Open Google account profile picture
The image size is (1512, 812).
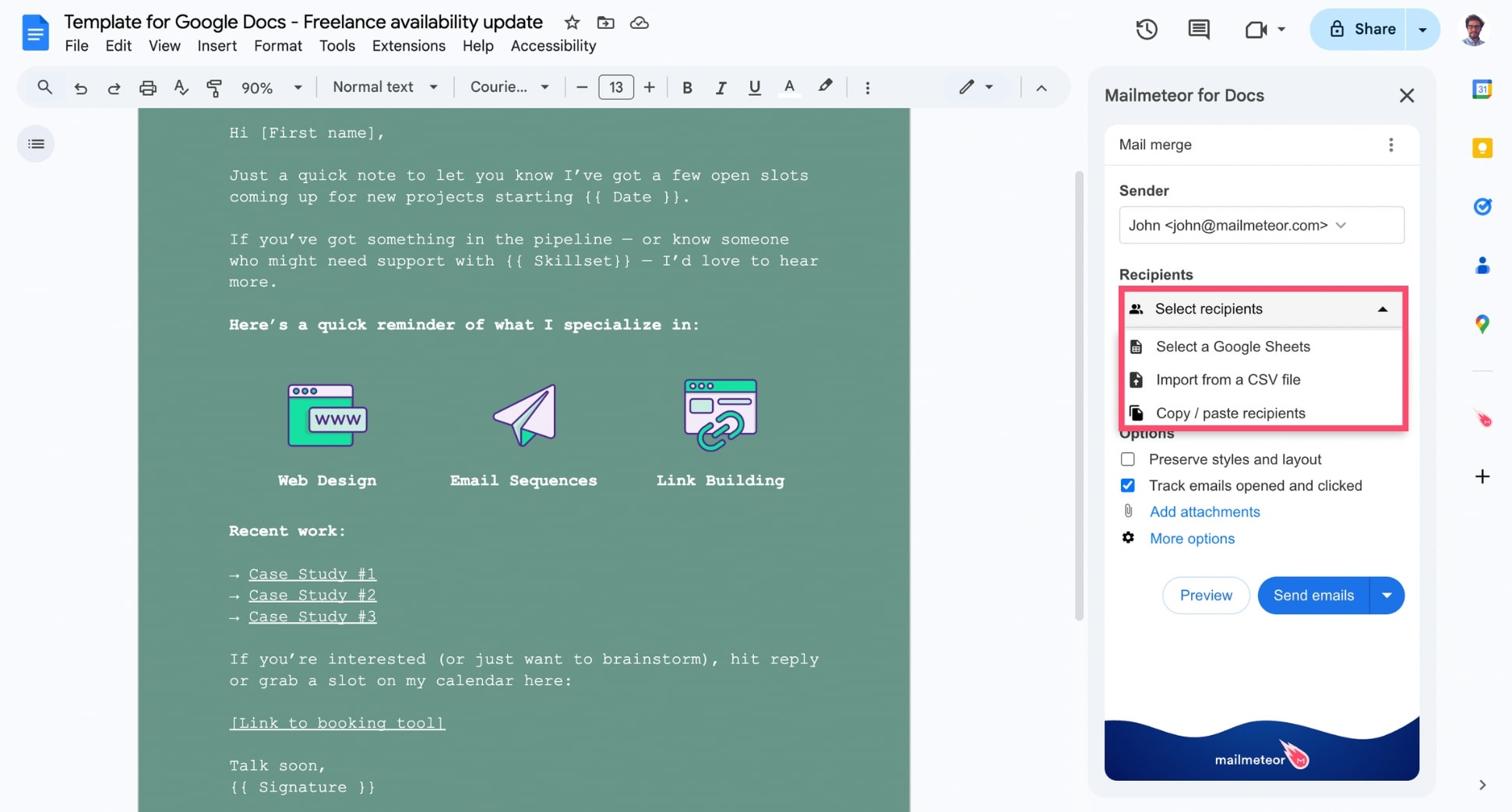pos(1474,30)
